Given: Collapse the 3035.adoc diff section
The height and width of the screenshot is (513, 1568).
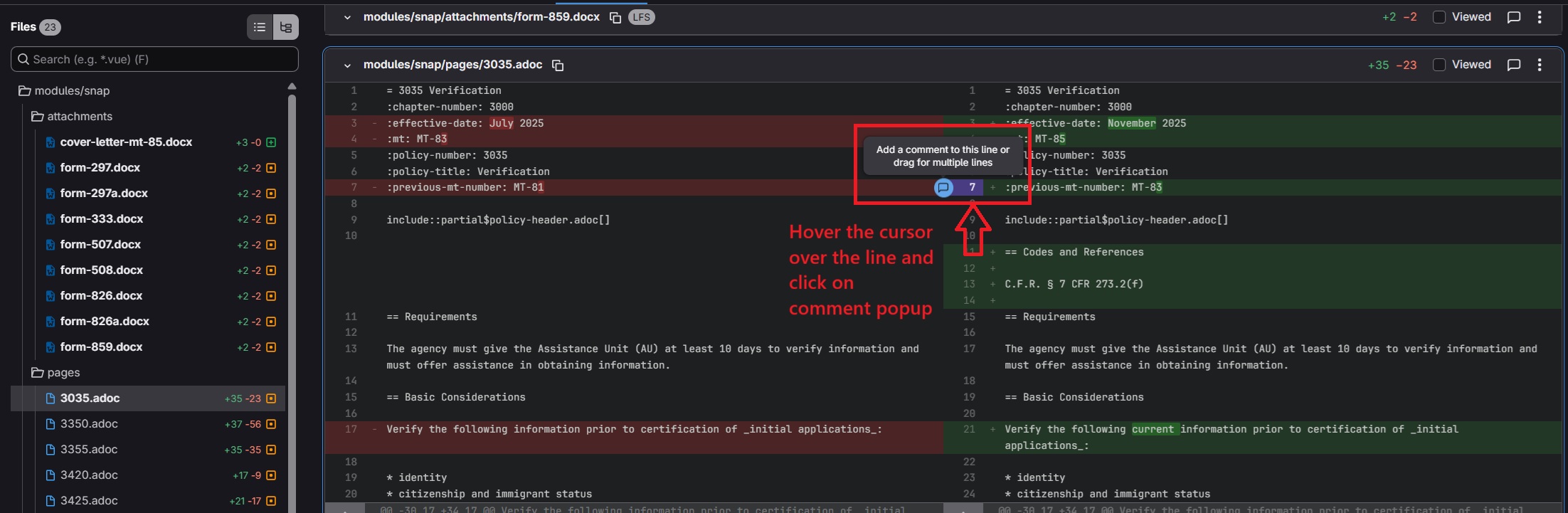Looking at the screenshot, I should pos(347,65).
